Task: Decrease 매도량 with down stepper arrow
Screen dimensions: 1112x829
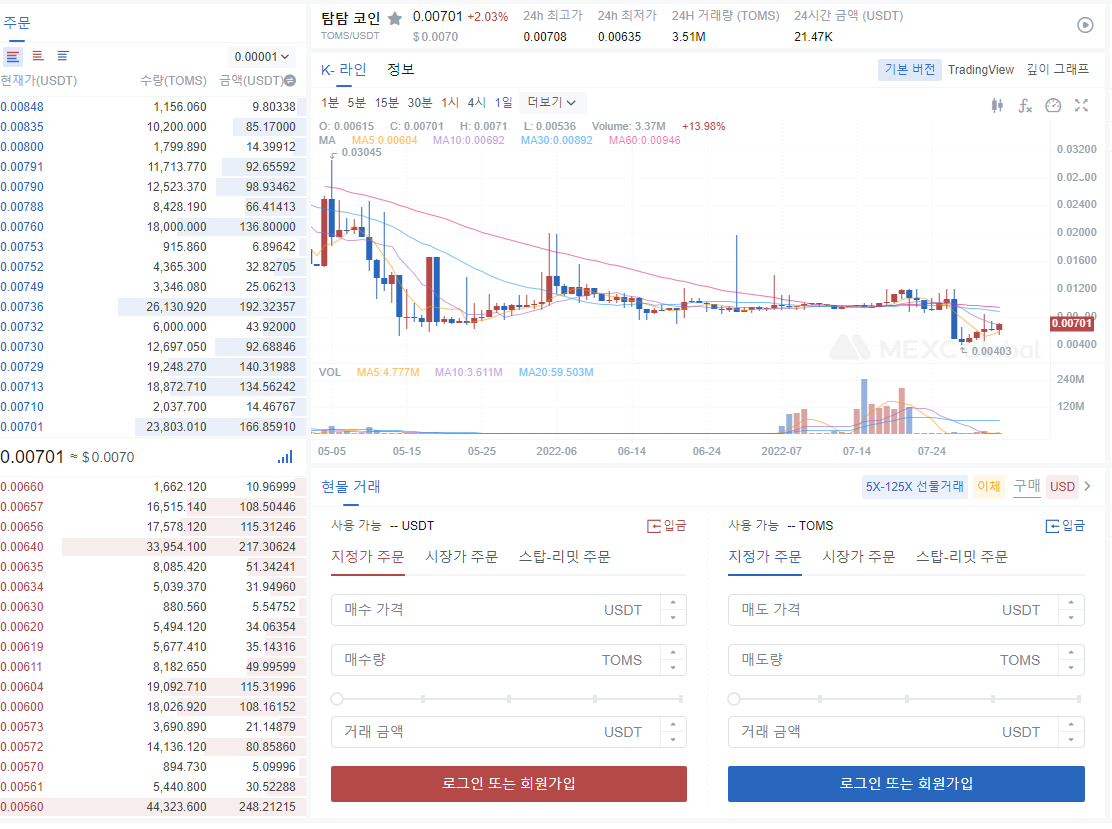Action: (x=1071, y=668)
